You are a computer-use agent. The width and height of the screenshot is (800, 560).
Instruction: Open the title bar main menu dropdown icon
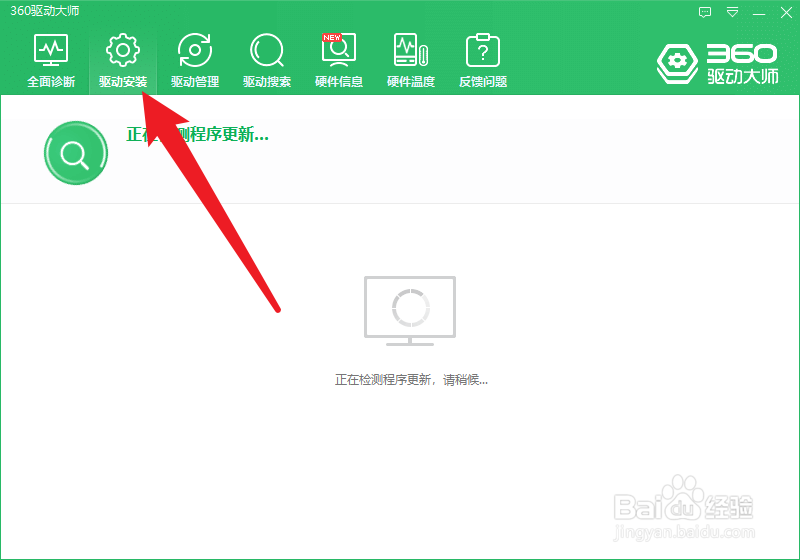click(732, 12)
